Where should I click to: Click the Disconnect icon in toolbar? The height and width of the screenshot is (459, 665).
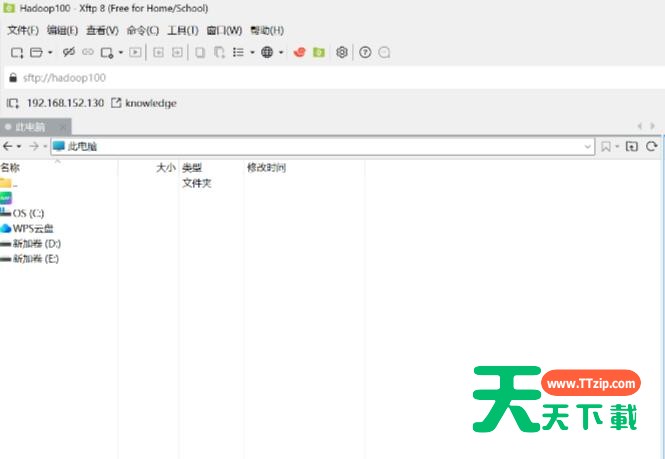(69, 52)
